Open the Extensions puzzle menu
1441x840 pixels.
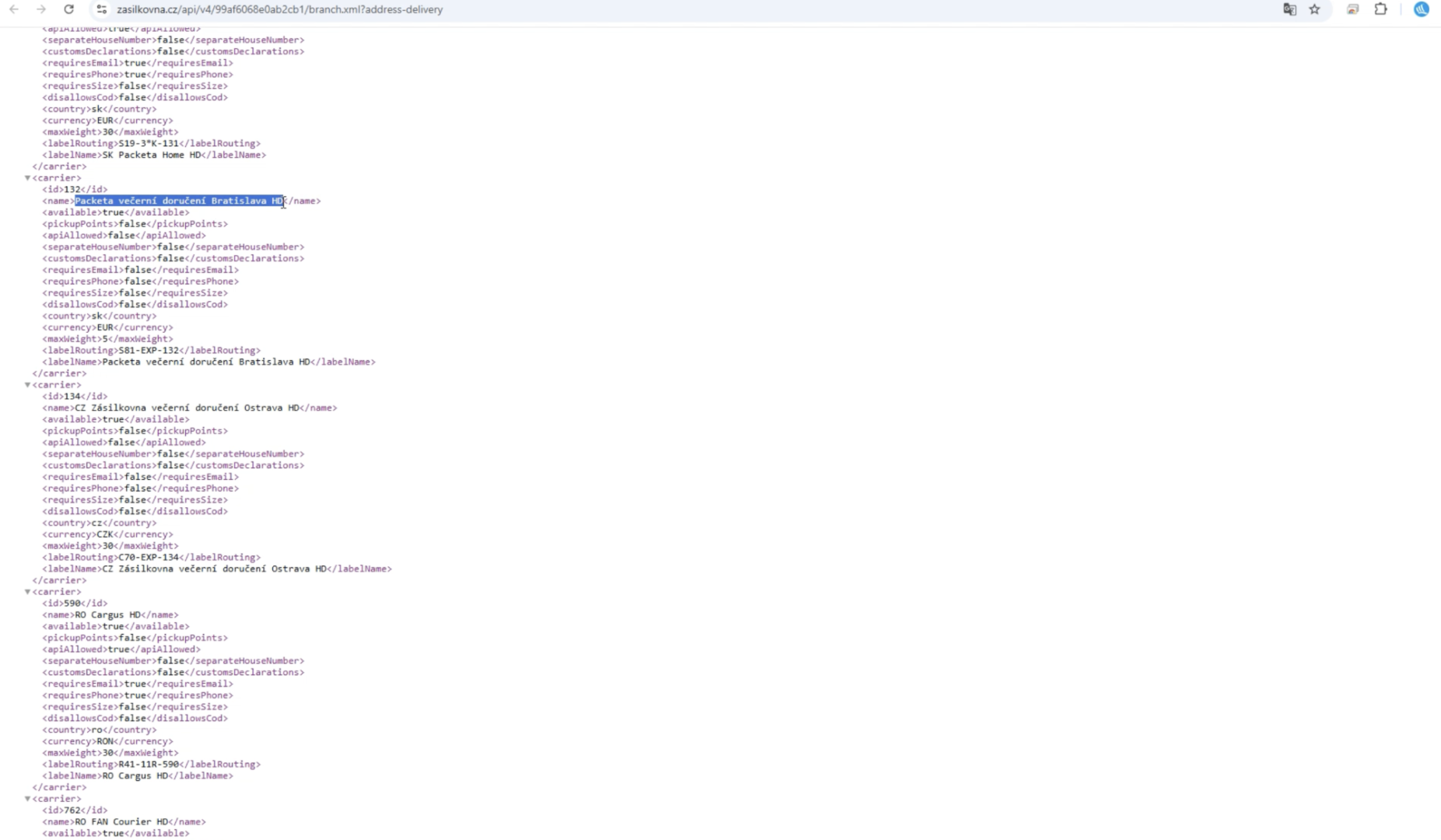coord(1381,9)
